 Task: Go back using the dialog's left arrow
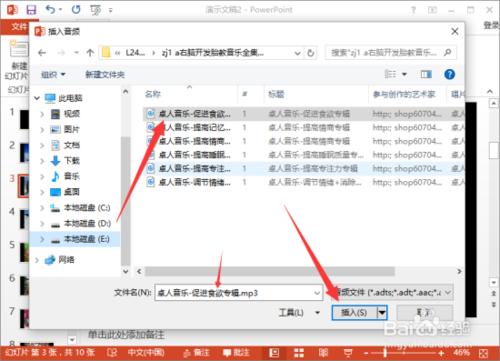42,53
